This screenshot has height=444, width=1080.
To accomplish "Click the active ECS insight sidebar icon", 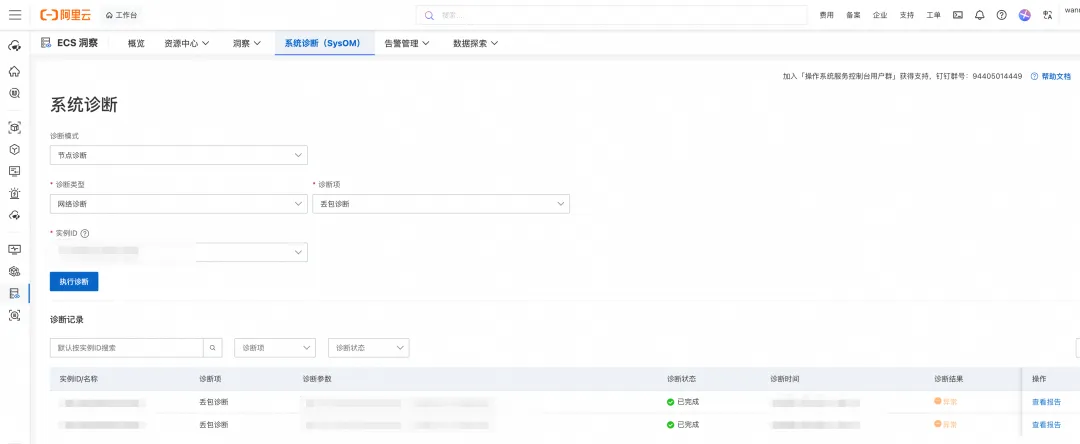I will [x=14, y=293].
